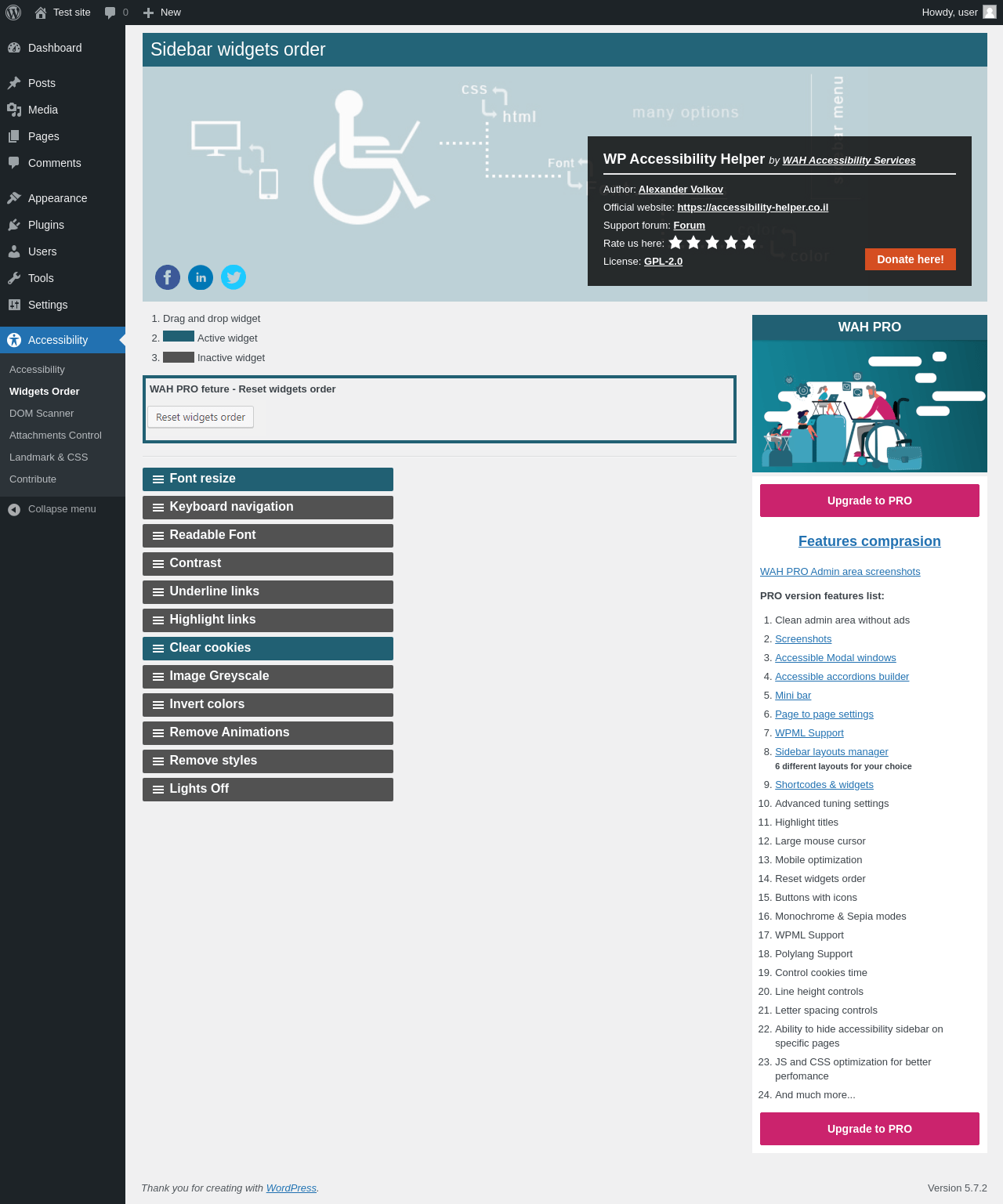
Task: Click the Users person icon
Action: click(x=14, y=251)
